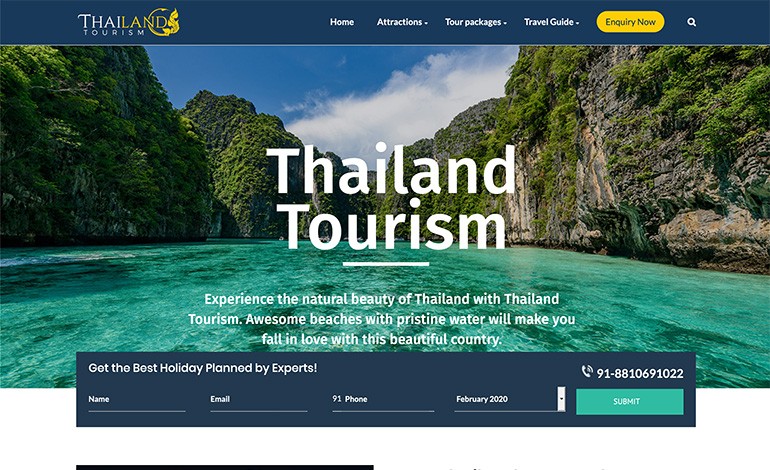Screen dimensions: 770x470
Task: Click the phone number 91-8810691022
Action: (640, 374)
